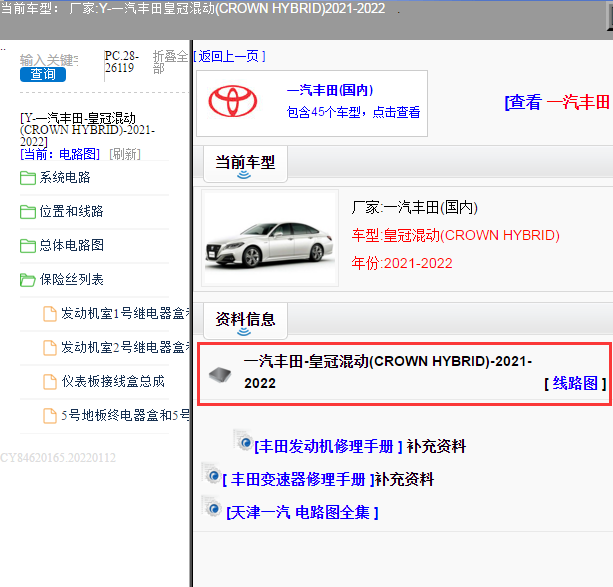Open 丰田变速器修理手册 link
This screenshot has height=587, width=613.
[299, 479]
